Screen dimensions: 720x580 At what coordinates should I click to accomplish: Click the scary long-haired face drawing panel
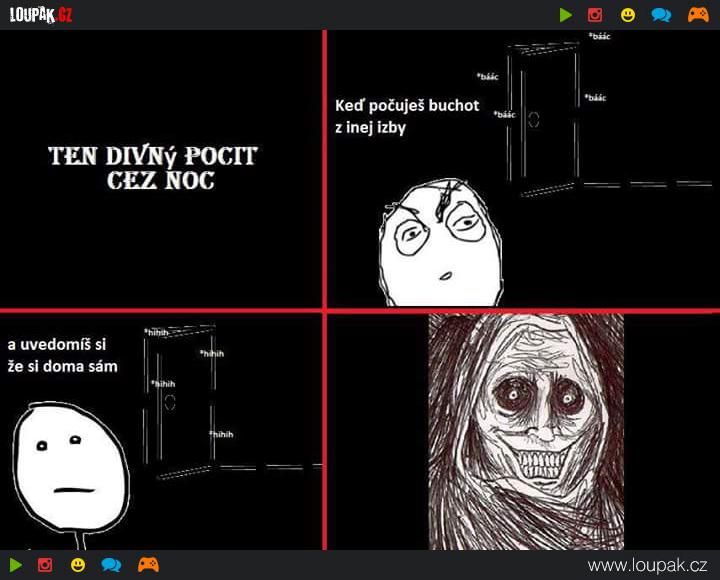tap(526, 432)
